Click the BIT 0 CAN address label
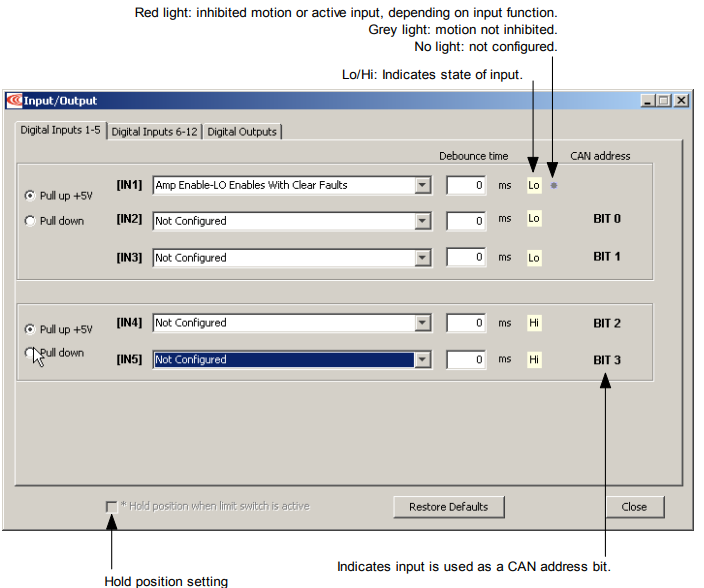 coord(607,219)
